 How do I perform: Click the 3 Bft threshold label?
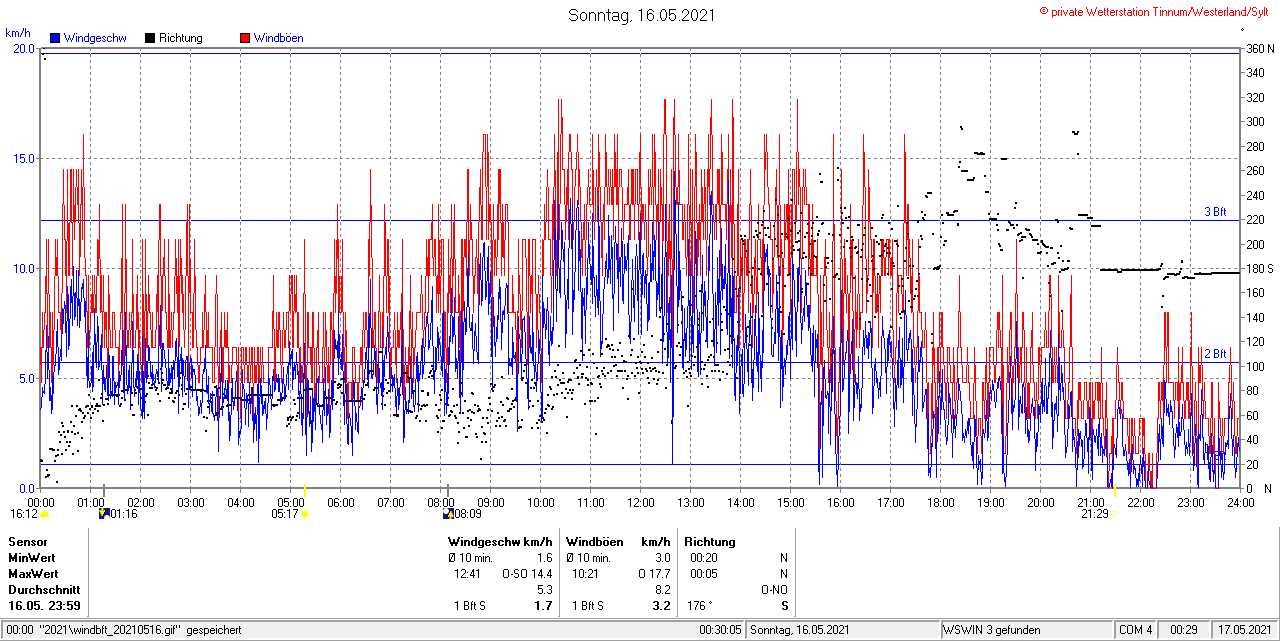[x=1215, y=212]
